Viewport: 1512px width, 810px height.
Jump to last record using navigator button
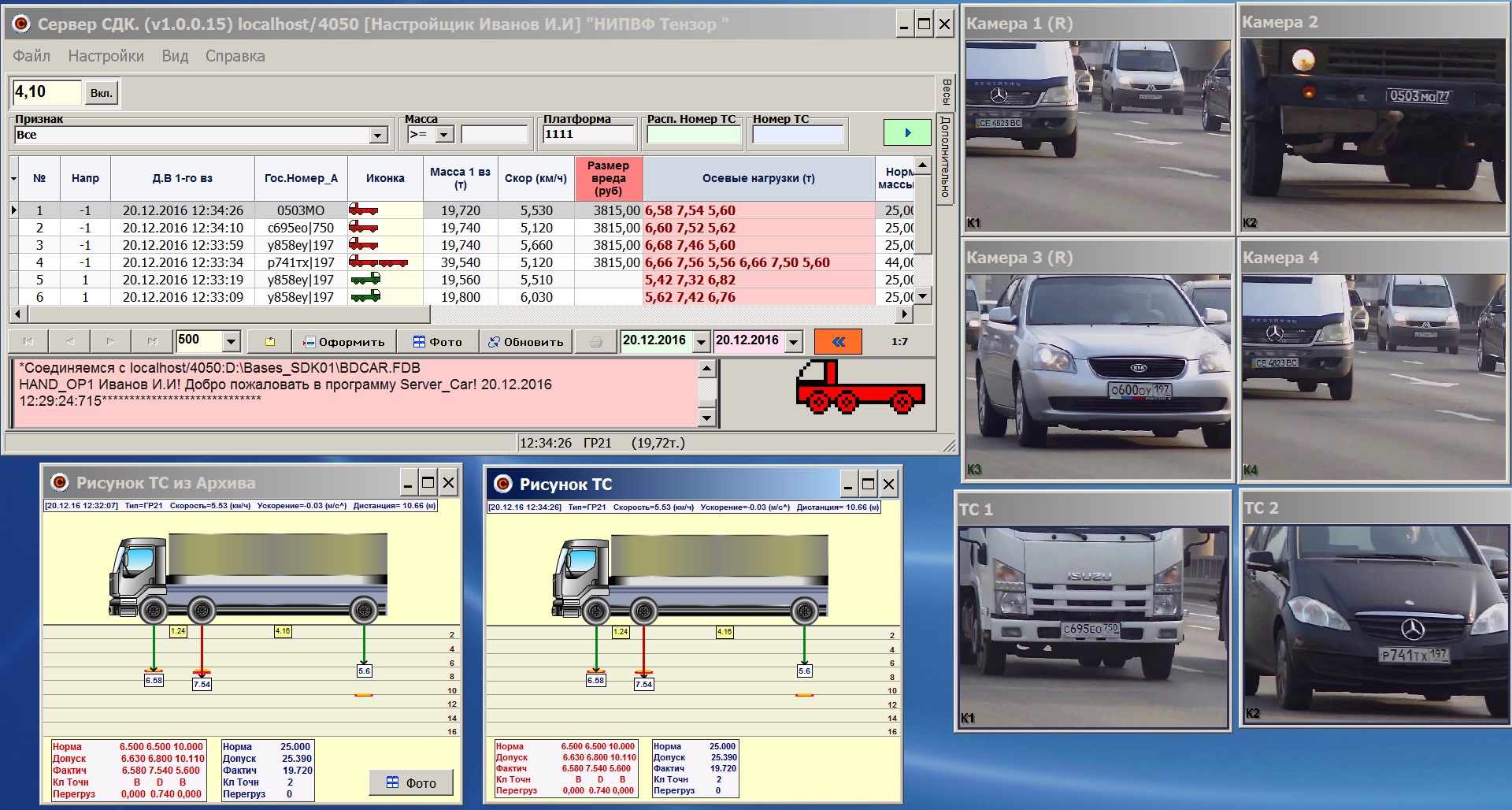152,342
